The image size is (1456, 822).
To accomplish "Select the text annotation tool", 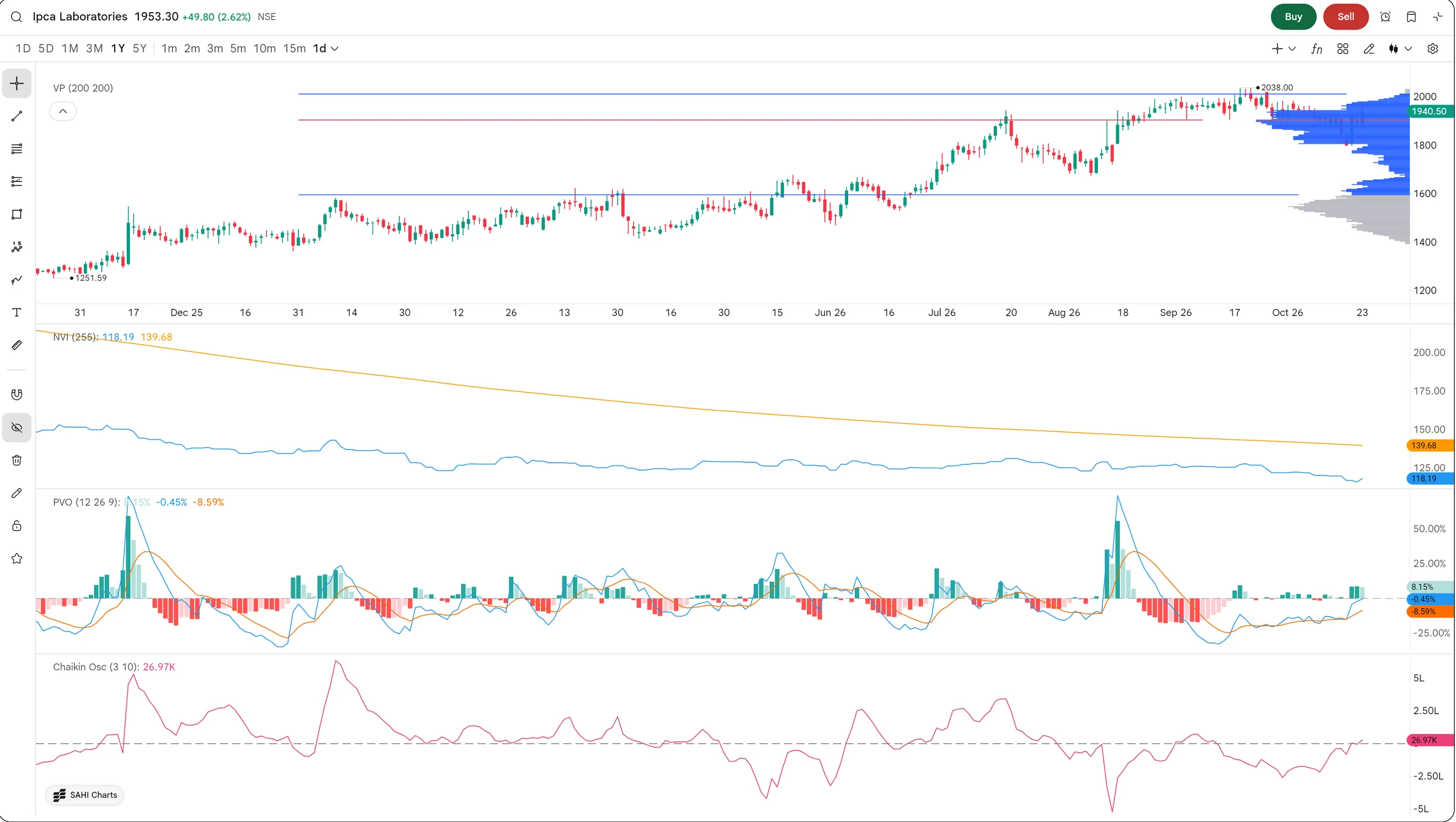I will 17,312.
